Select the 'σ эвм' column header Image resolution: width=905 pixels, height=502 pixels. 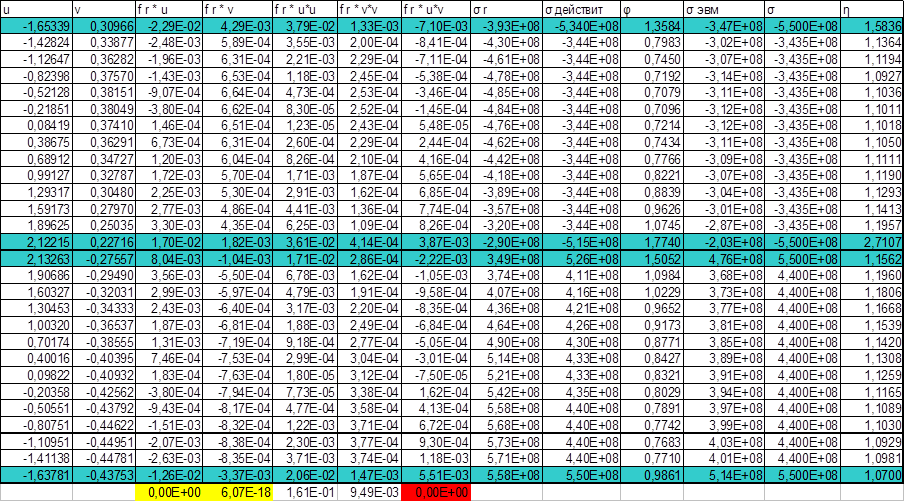pos(724,10)
